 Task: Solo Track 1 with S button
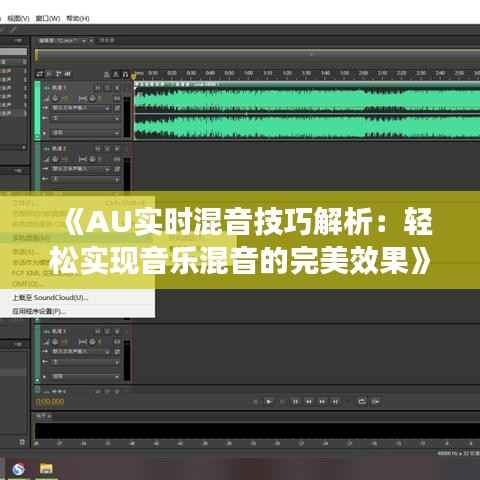[107, 88]
